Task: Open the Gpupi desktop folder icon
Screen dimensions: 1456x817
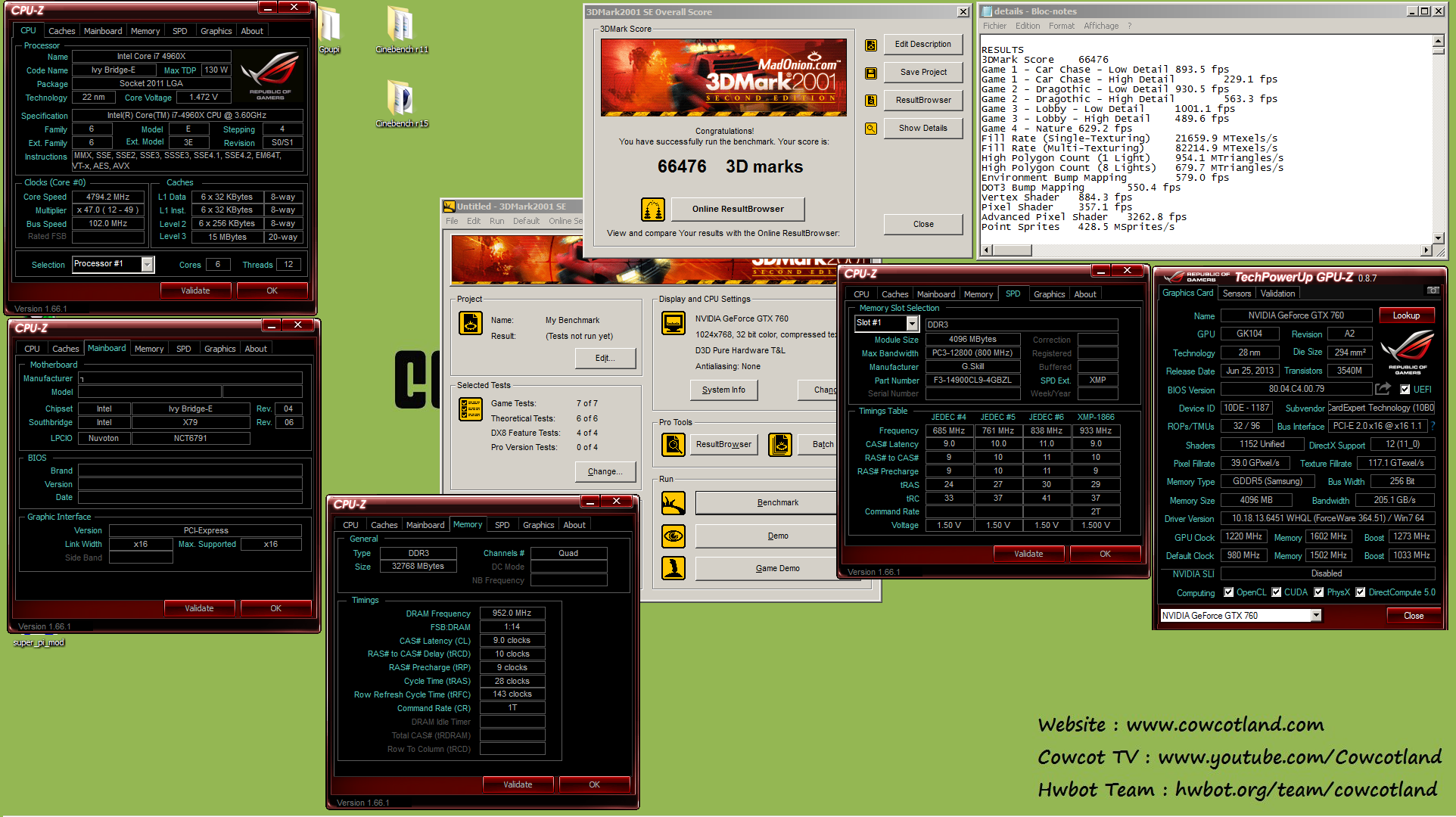Action: coord(328,29)
